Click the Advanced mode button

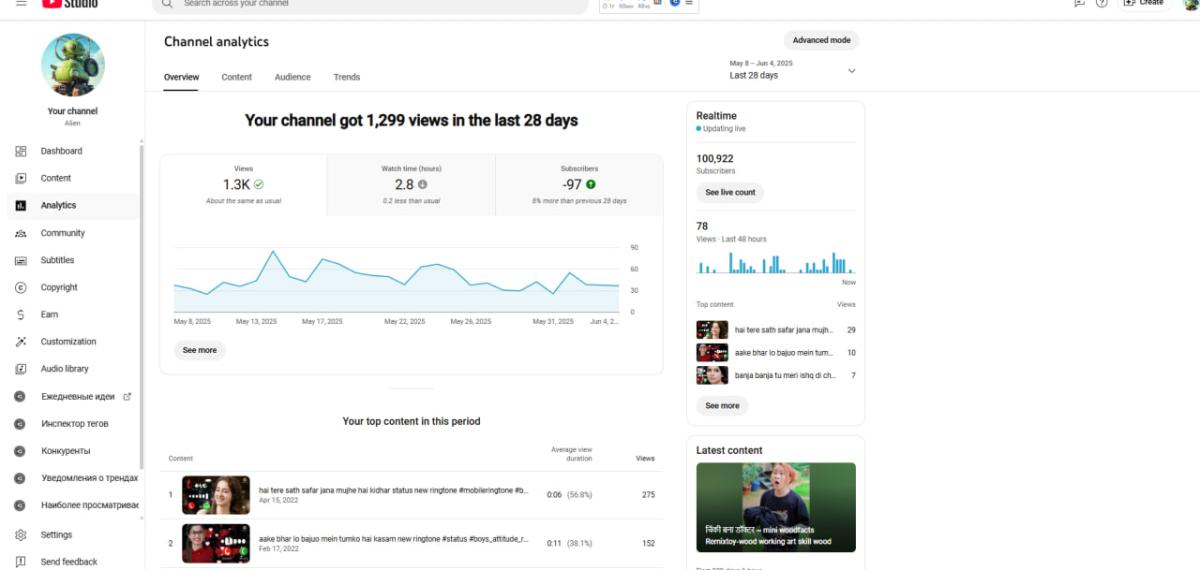point(821,40)
